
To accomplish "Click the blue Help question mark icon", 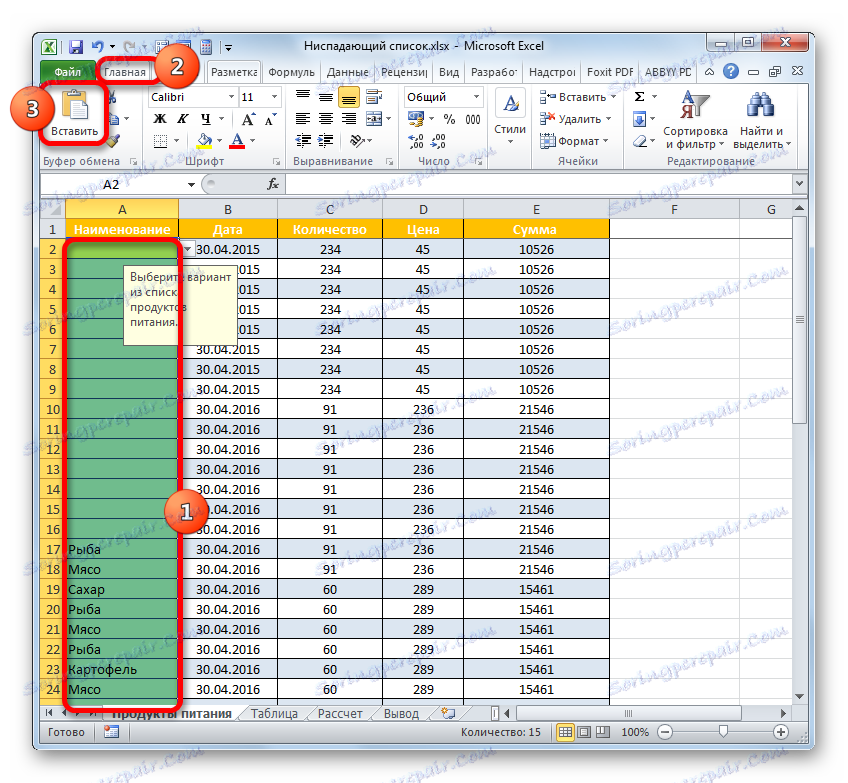I will (731, 71).
